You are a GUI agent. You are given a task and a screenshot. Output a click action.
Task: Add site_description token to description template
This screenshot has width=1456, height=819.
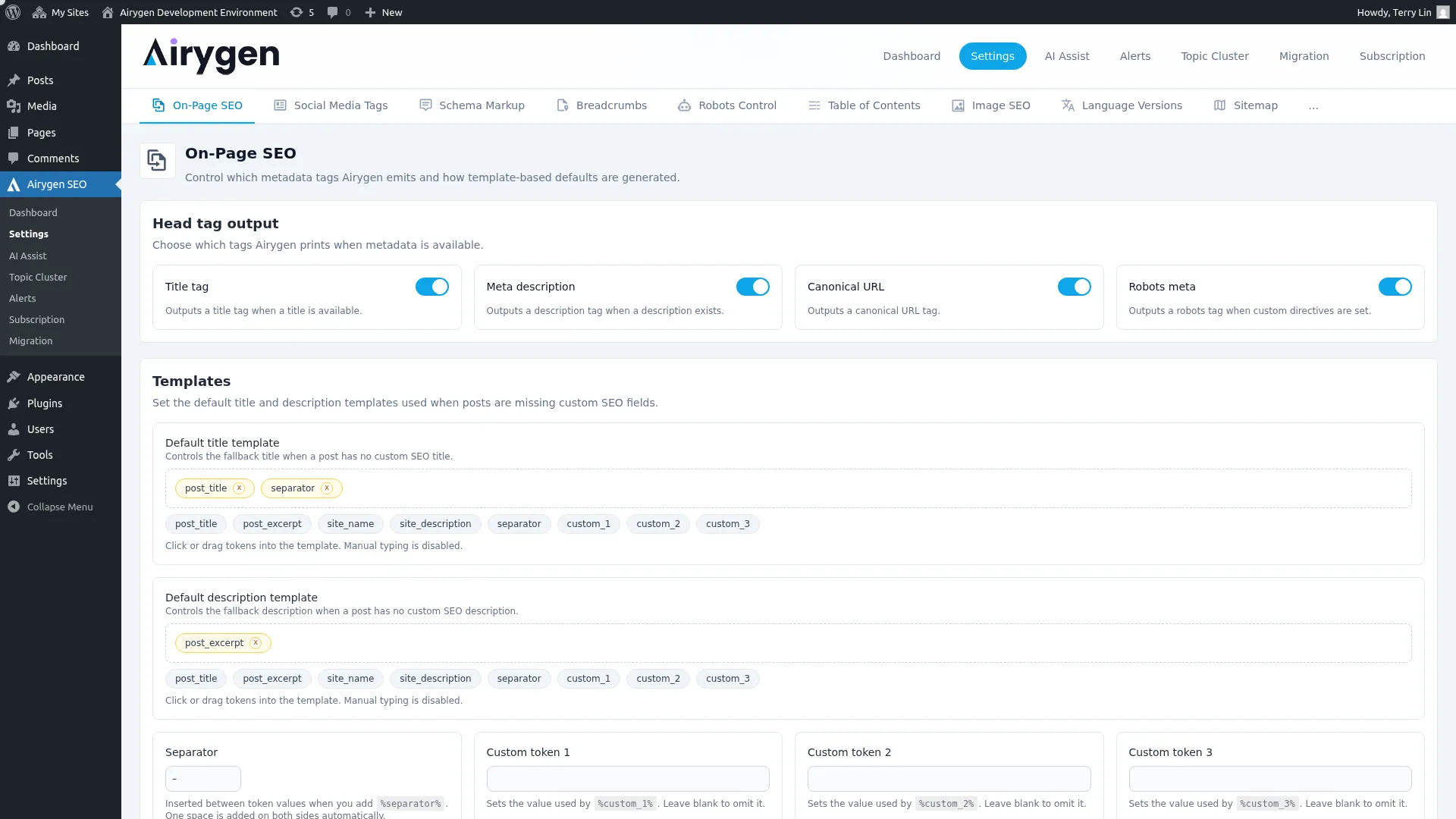point(435,679)
